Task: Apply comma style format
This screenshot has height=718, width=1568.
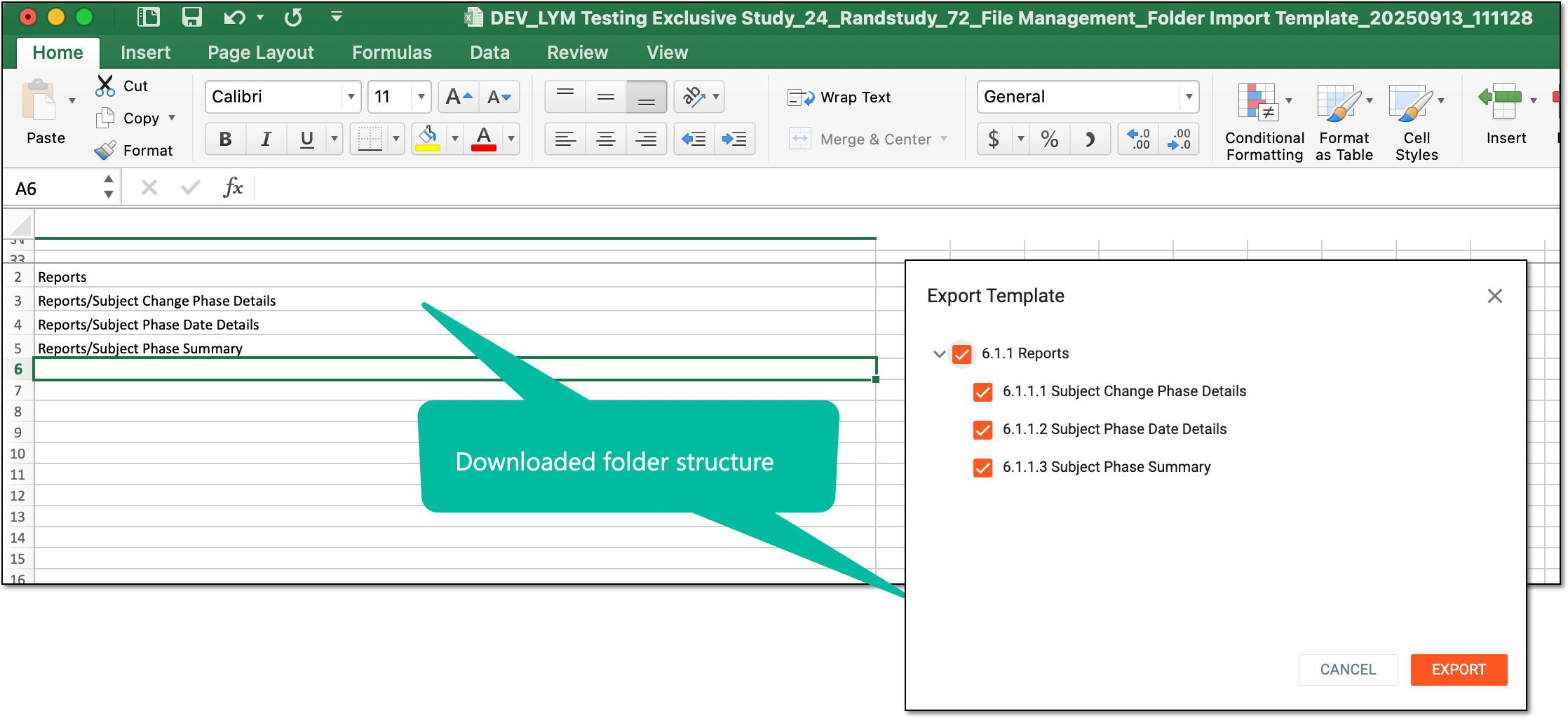Action: 1090,139
